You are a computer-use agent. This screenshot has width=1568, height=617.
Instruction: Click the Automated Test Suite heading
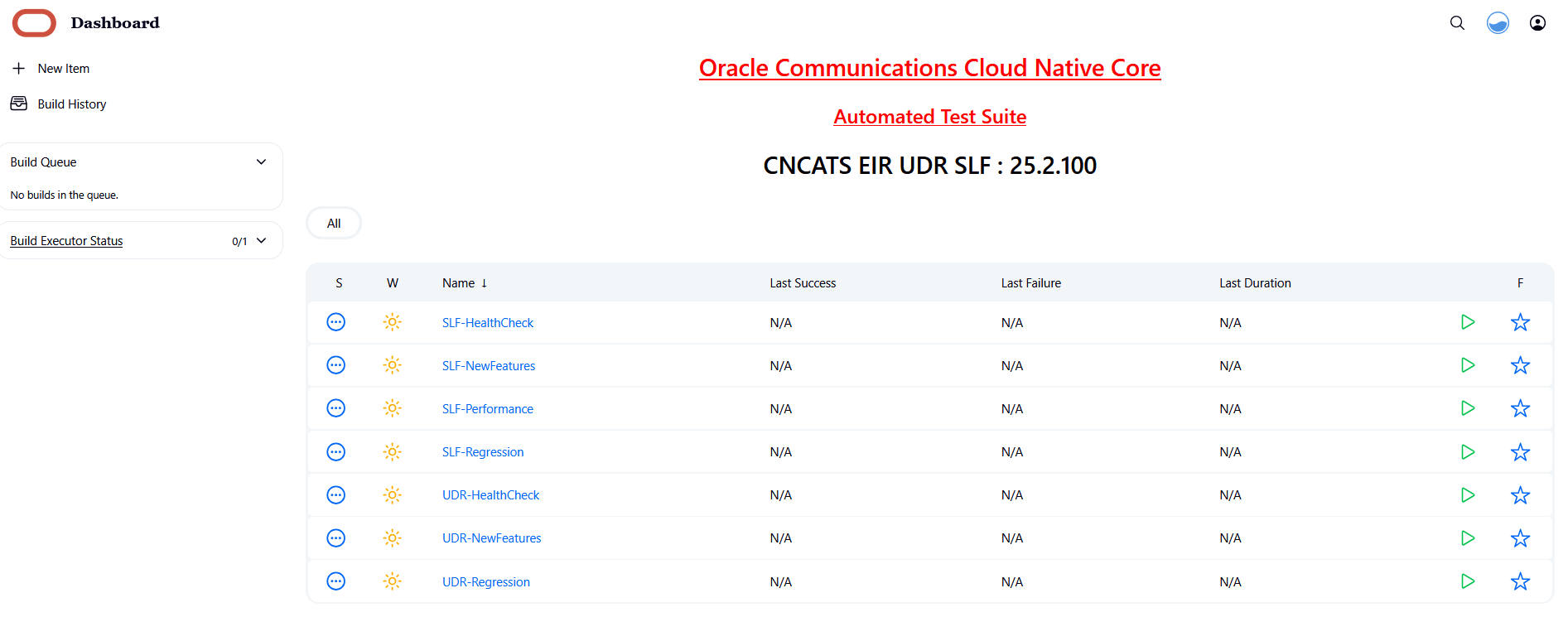[929, 117]
